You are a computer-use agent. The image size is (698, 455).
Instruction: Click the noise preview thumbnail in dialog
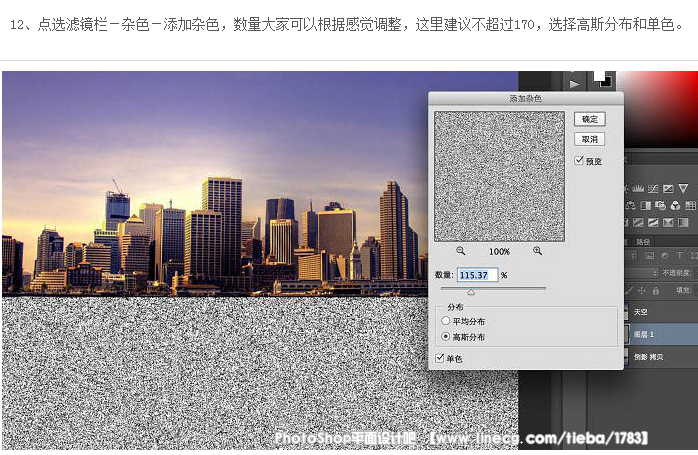coord(499,176)
